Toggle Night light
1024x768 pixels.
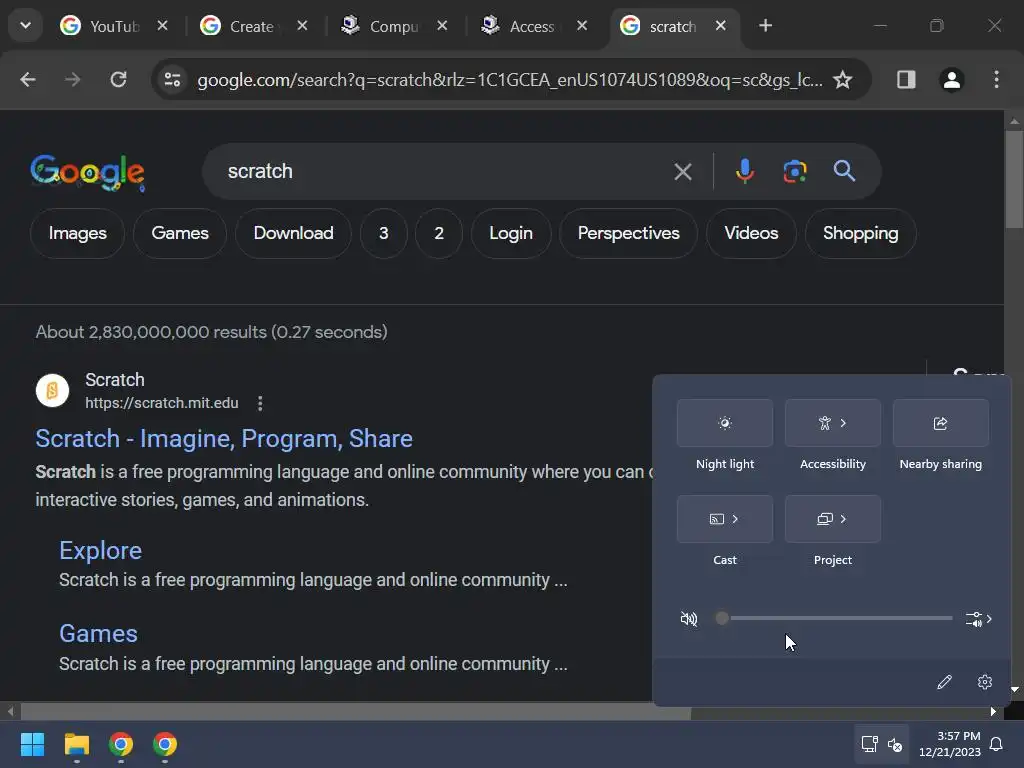pos(725,423)
